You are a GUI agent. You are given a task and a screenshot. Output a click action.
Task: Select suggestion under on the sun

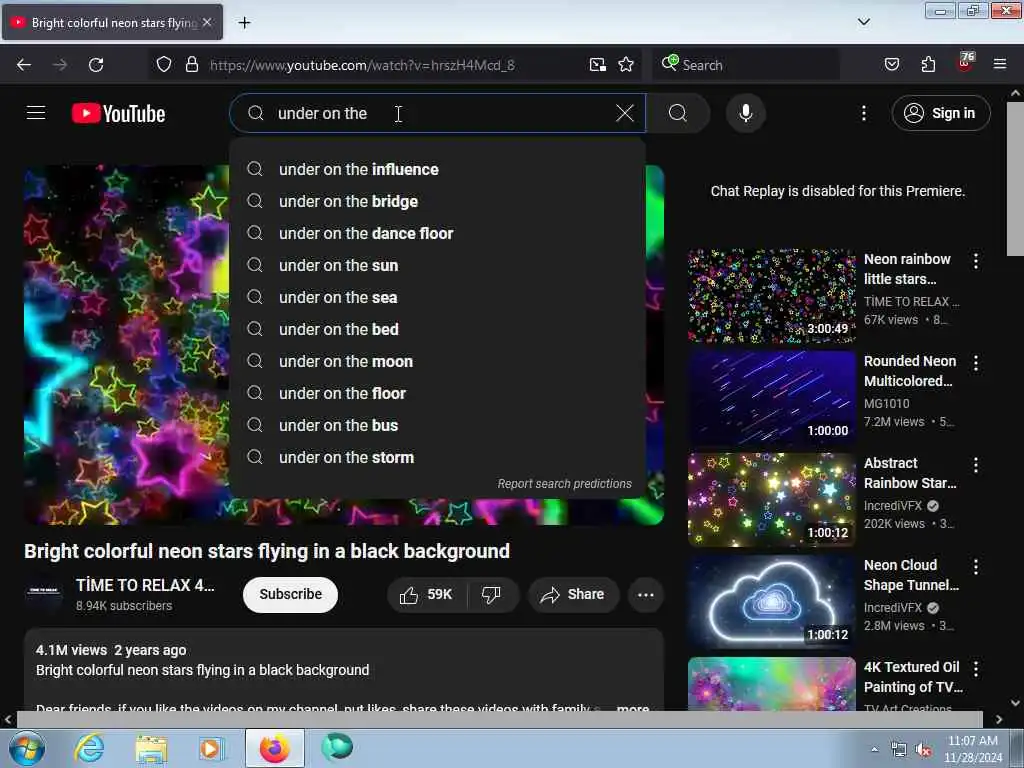(438, 265)
